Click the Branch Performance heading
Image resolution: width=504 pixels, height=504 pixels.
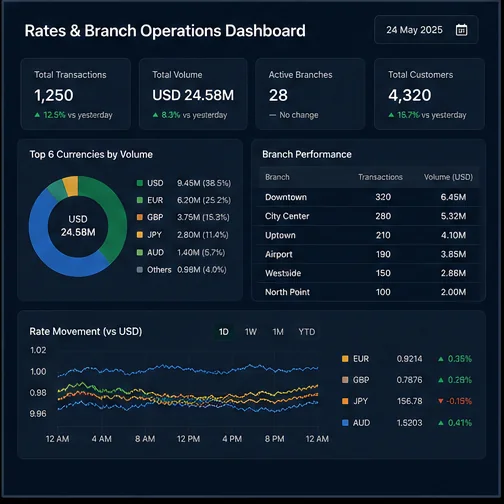click(x=307, y=154)
